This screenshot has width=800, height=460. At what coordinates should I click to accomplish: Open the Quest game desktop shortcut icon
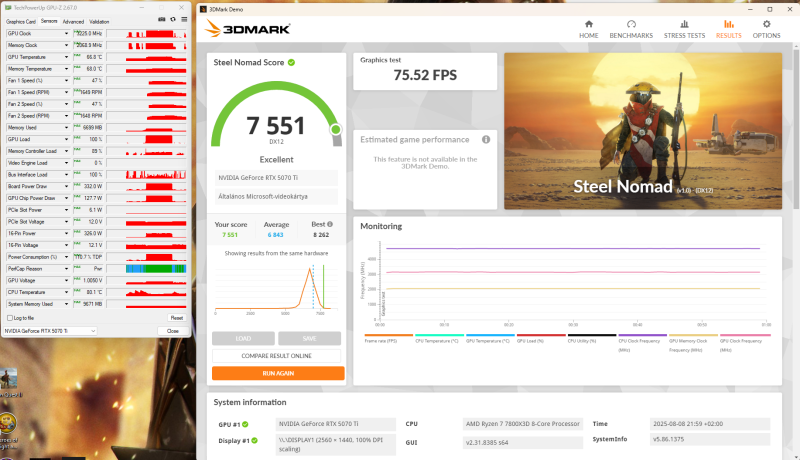(8, 378)
